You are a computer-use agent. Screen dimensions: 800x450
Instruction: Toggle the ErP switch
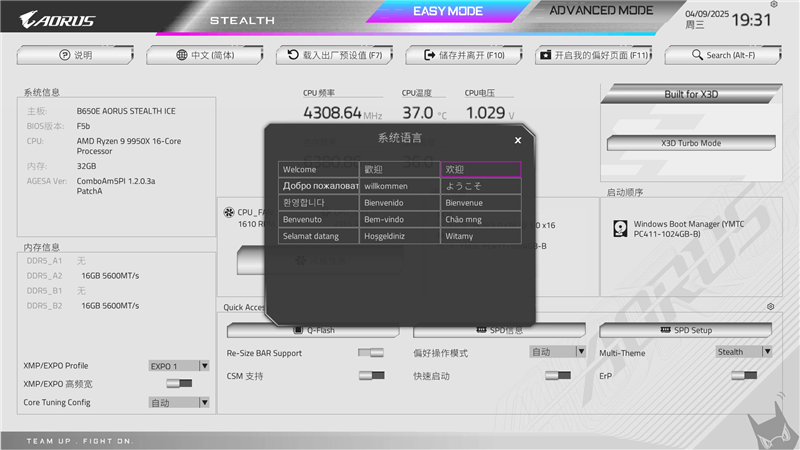click(x=744, y=376)
